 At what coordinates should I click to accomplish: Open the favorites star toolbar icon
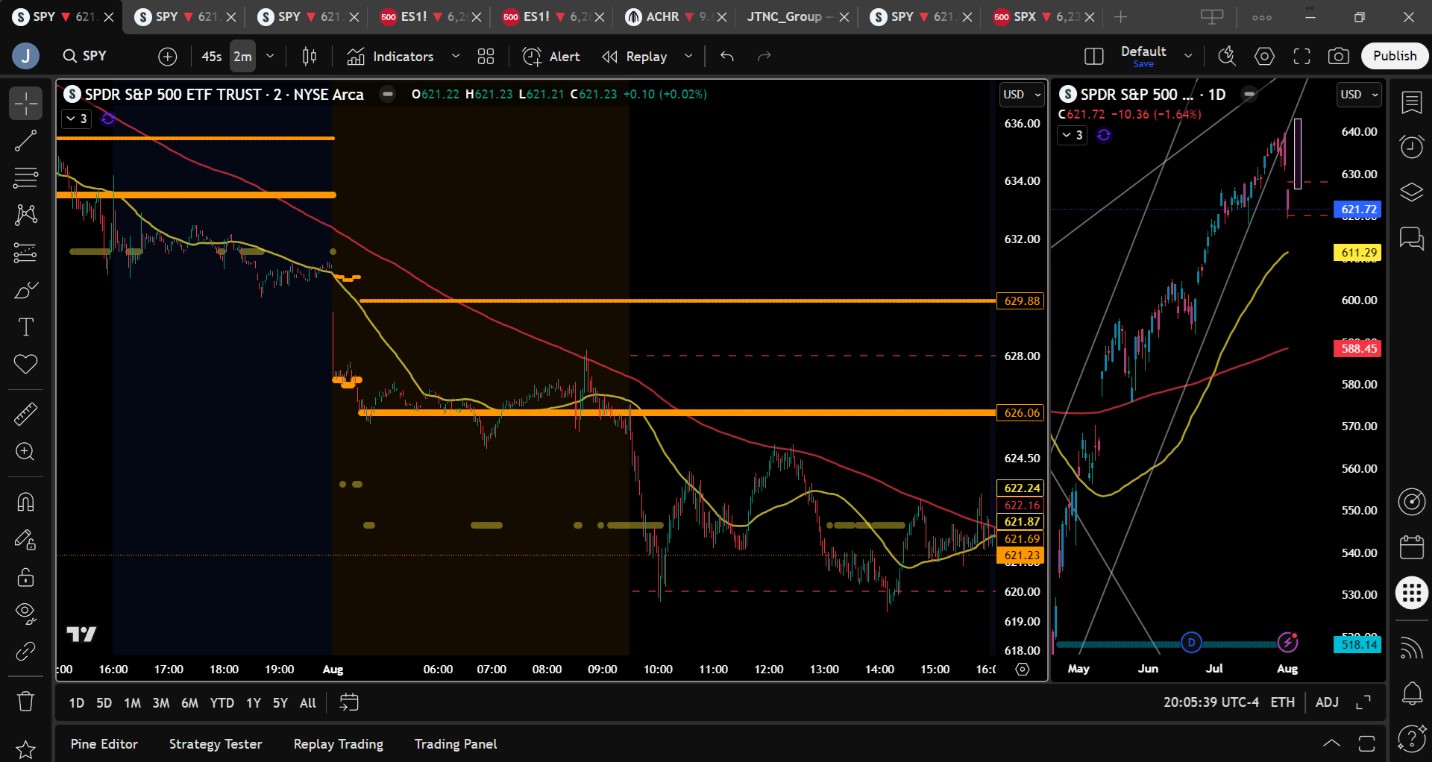click(x=26, y=749)
